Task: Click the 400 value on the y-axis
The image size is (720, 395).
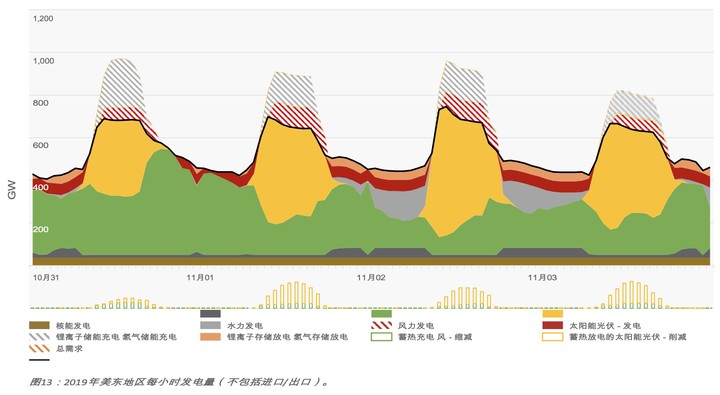Action: pos(40,187)
